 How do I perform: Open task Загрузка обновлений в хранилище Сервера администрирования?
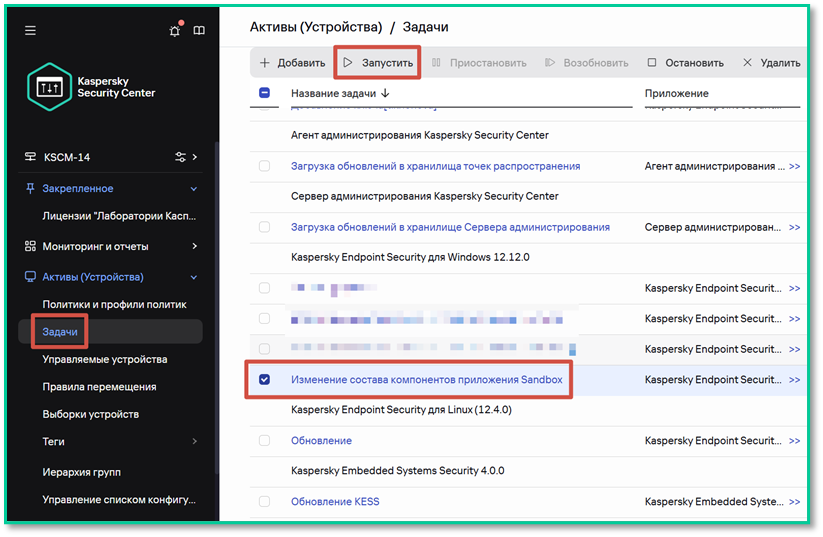click(450, 227)
